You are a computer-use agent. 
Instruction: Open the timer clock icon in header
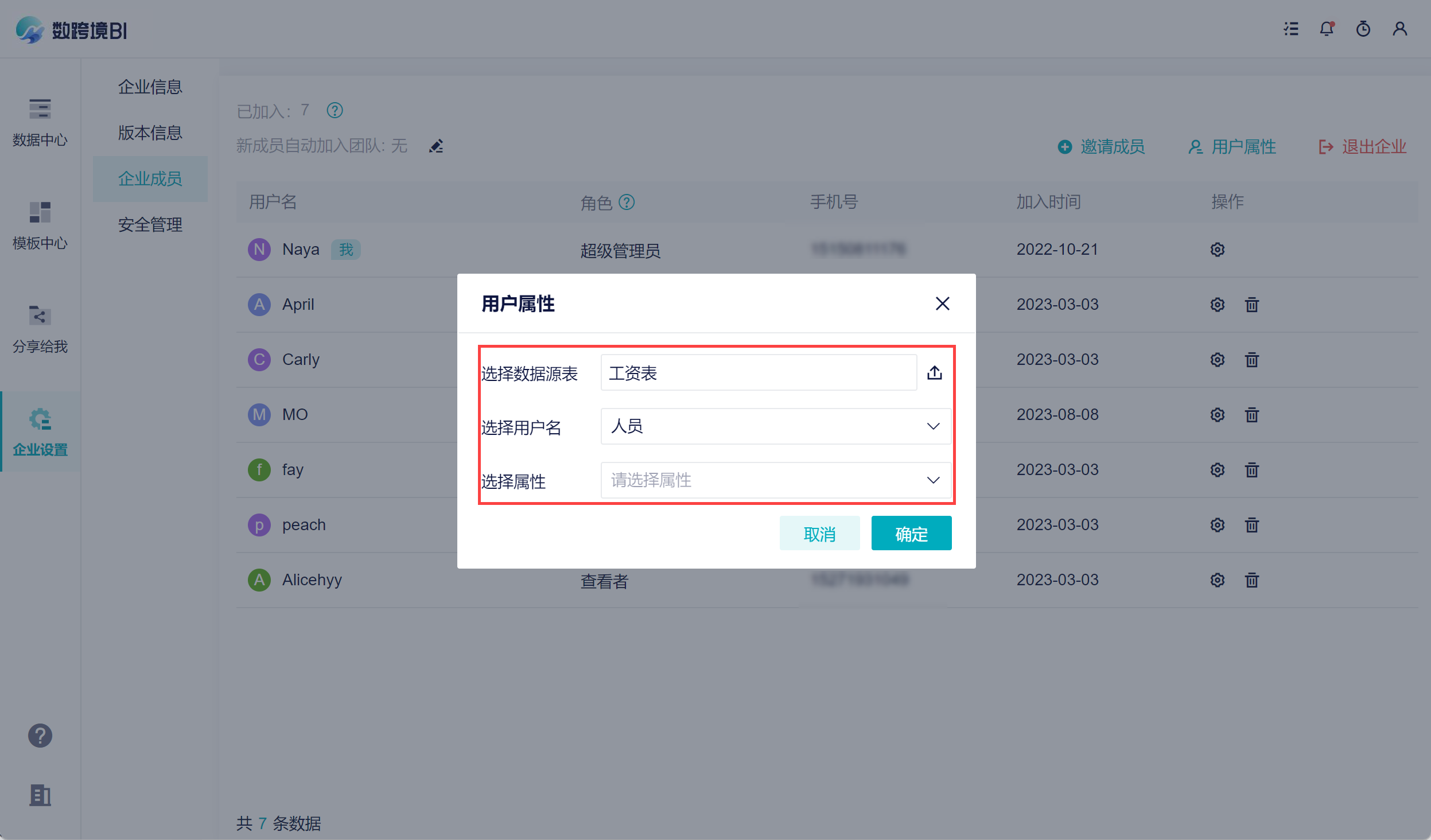click(x=1363, y=29)
